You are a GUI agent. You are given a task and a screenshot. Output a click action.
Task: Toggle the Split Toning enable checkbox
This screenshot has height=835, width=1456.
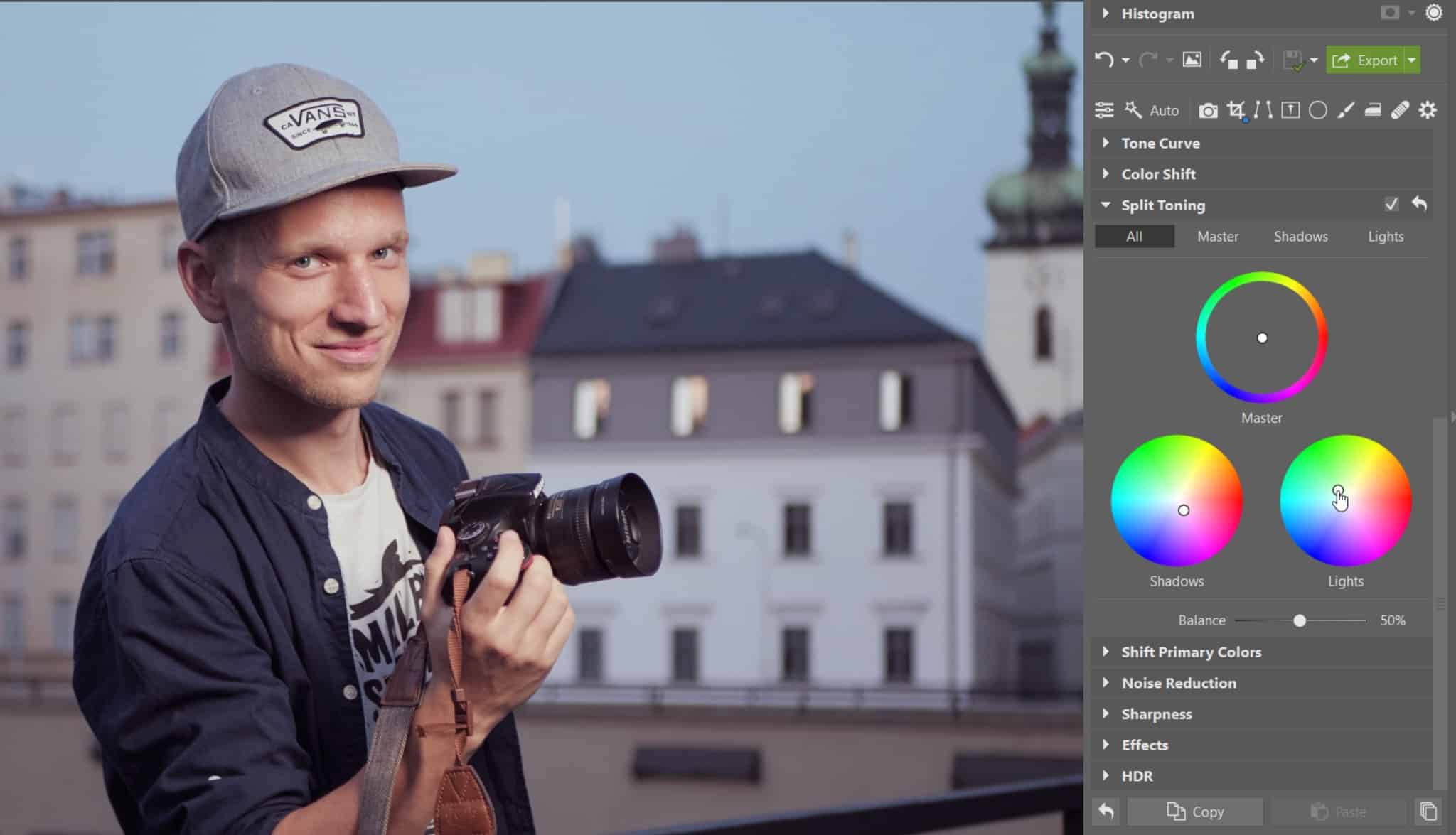pos(1391,205)
